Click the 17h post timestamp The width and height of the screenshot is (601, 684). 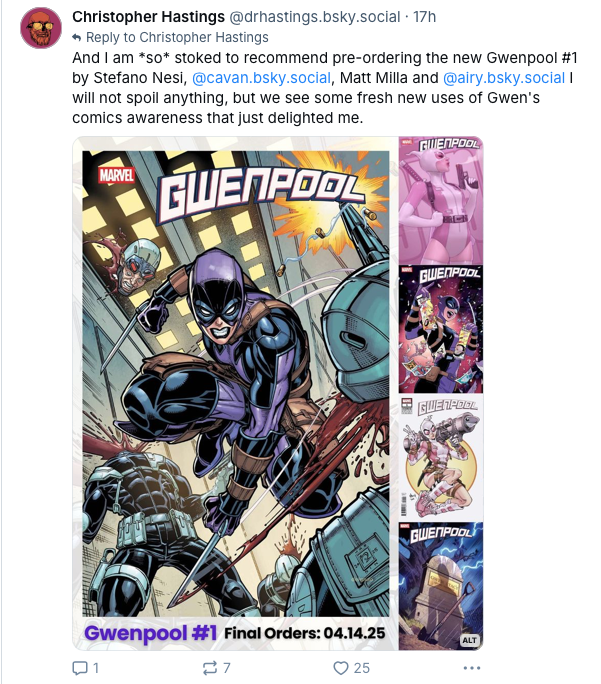click(x=424, y=17)
